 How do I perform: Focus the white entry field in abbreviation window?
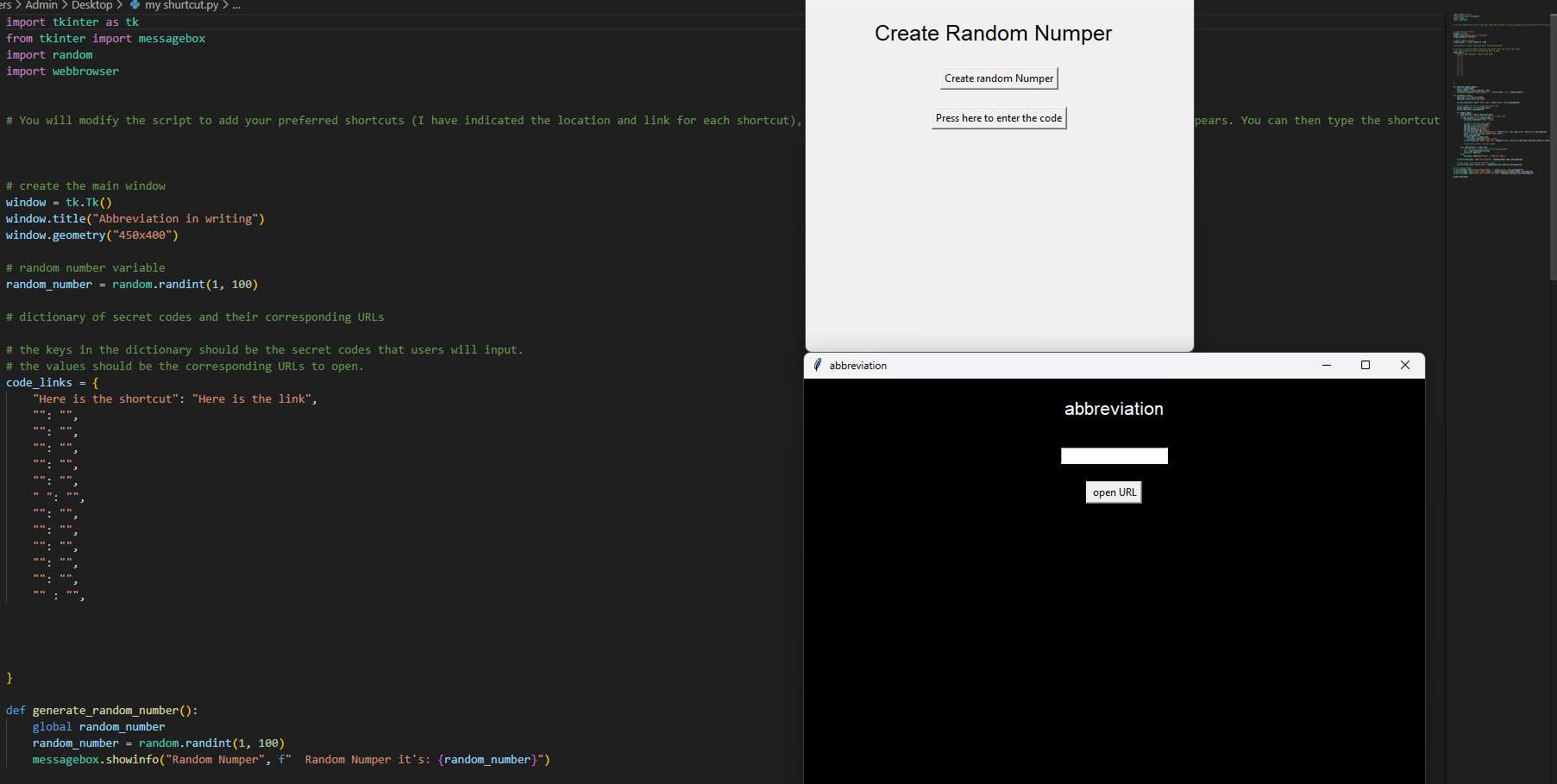pos(1114,456)
